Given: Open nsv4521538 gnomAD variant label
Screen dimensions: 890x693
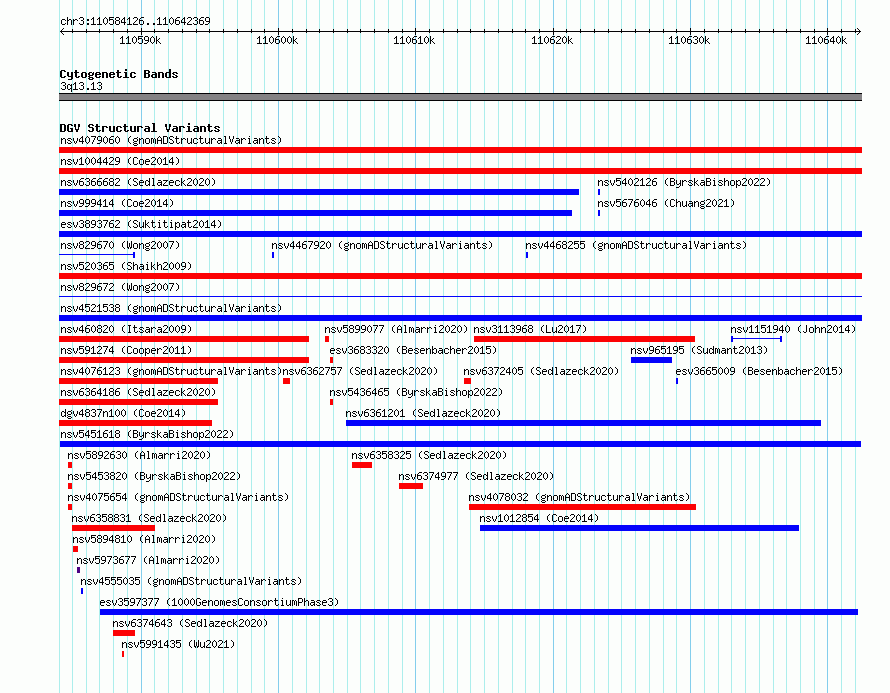Looking at the screenshot, I should (x=171, y=308).
